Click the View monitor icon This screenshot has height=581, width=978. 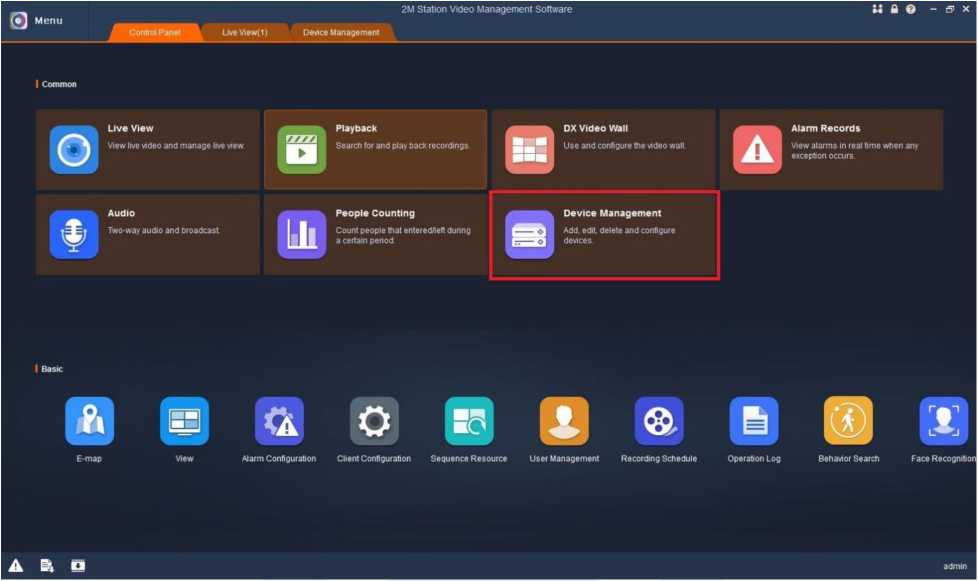185,421
